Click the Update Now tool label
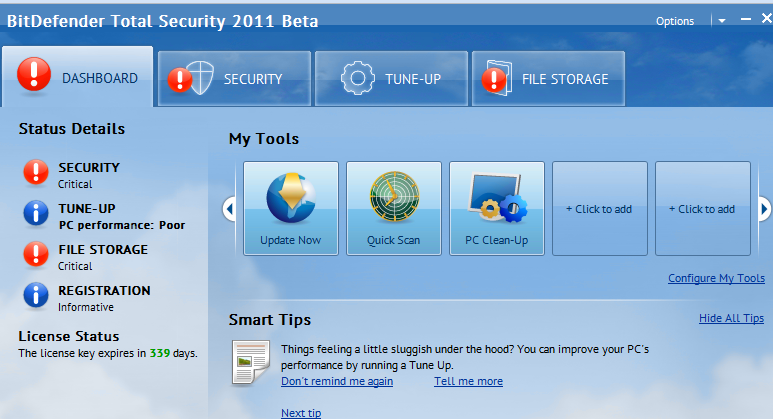The width and height of the screenshot is (773, 419). click(x=290, y=240)
